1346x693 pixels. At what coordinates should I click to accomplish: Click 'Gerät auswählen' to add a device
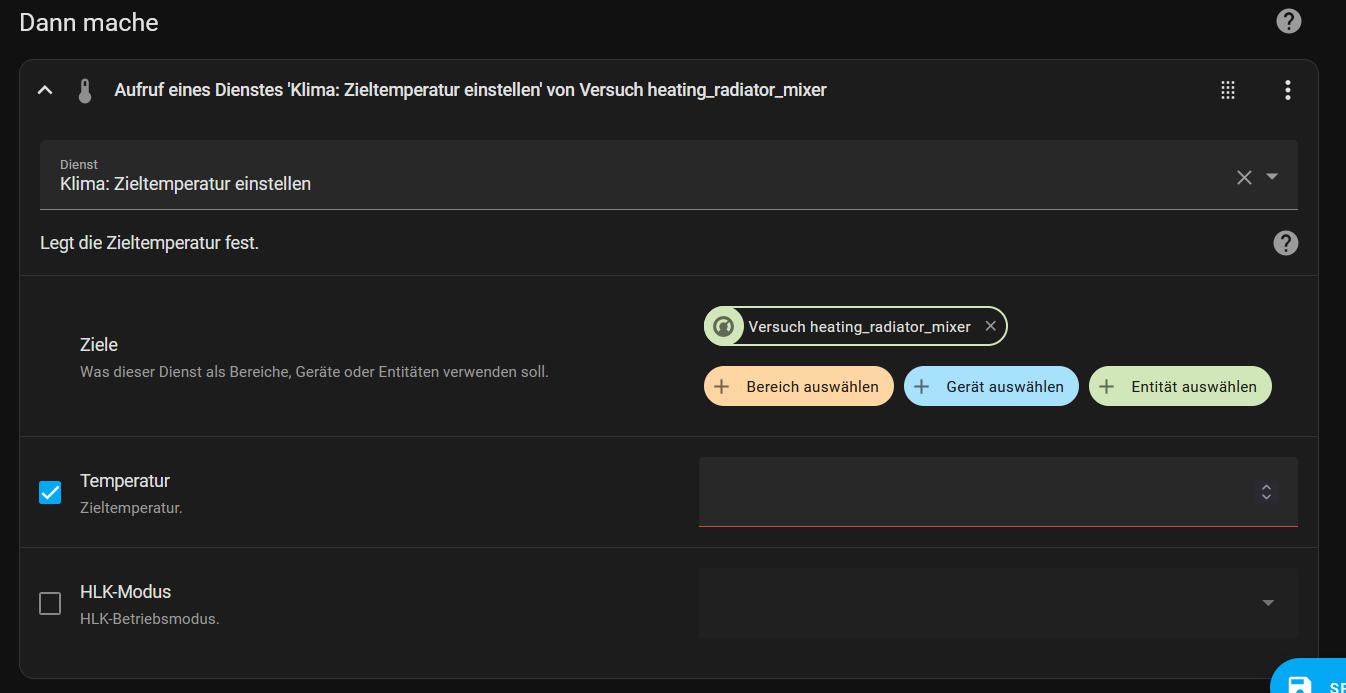pyautogui.click(x=990, y=387)
